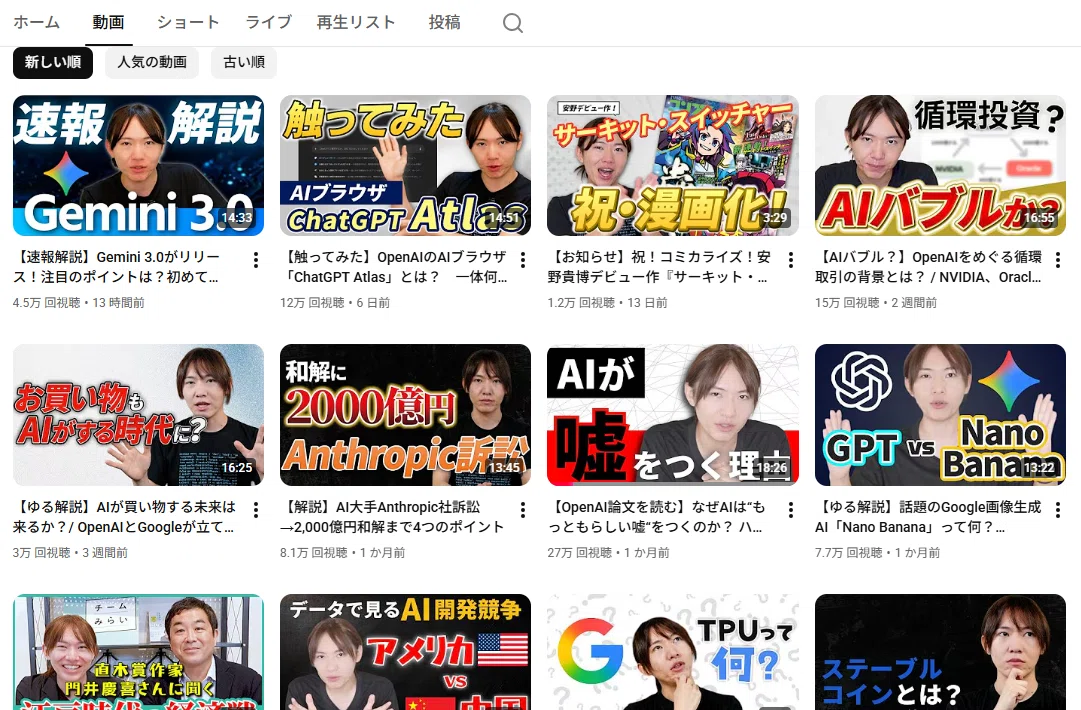This screenshot has width=1081, height=710.
Task: Sort videos by 人気の動画
Action: pyautogui.click(x=152, y=62)
